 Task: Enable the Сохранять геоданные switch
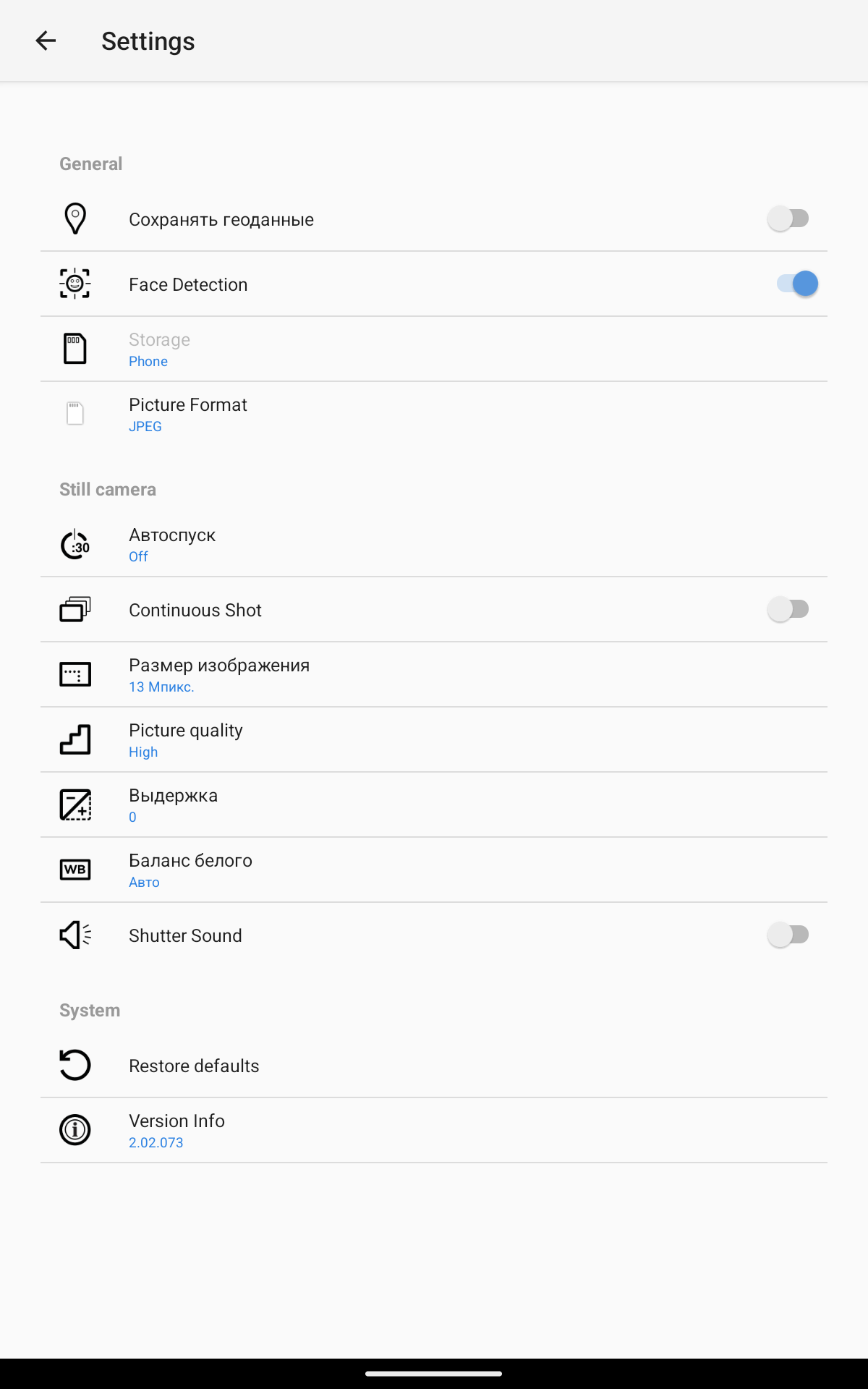click(788, 218)
